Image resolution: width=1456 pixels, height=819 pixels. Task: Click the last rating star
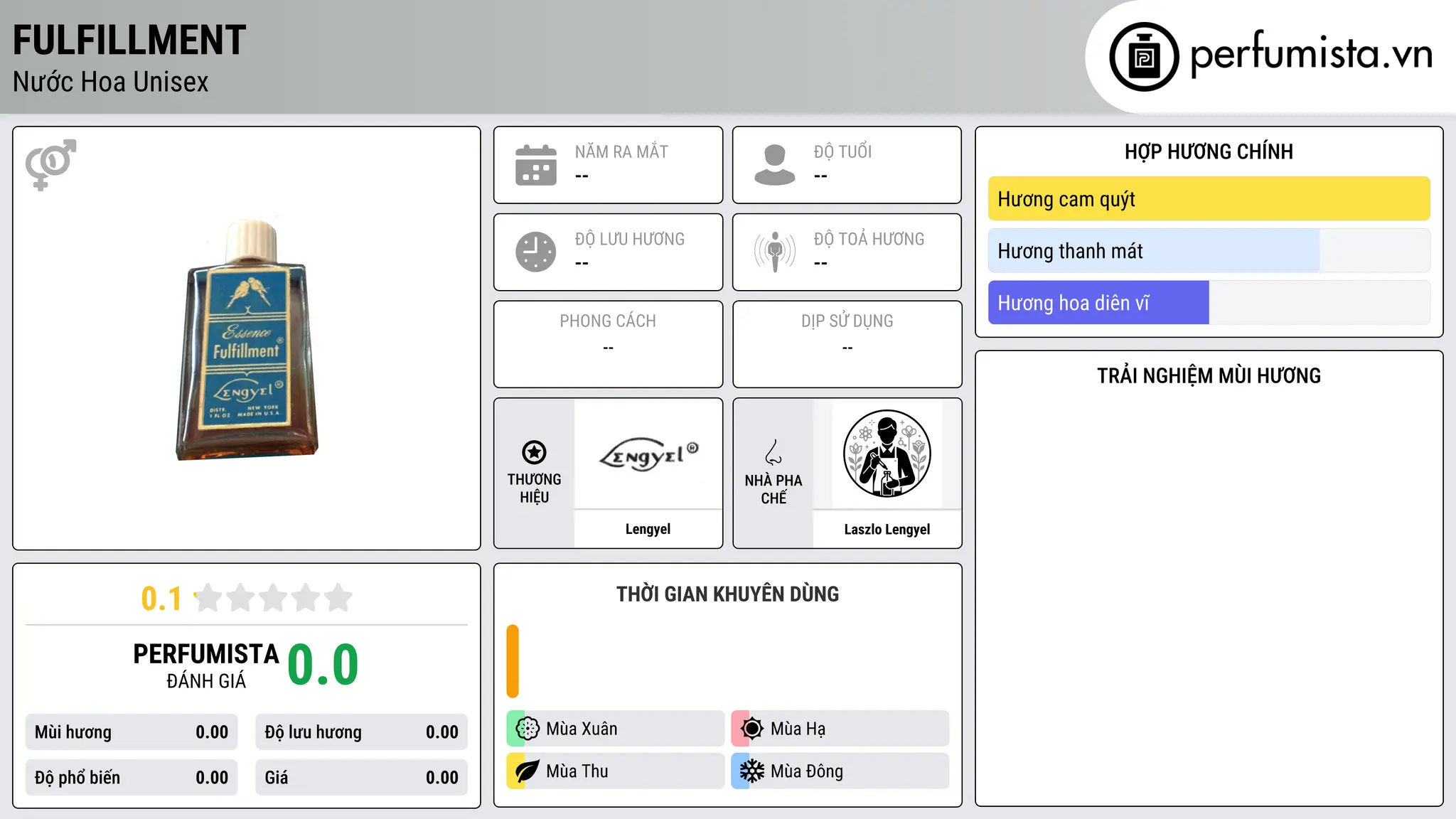(x=338, y=598)
